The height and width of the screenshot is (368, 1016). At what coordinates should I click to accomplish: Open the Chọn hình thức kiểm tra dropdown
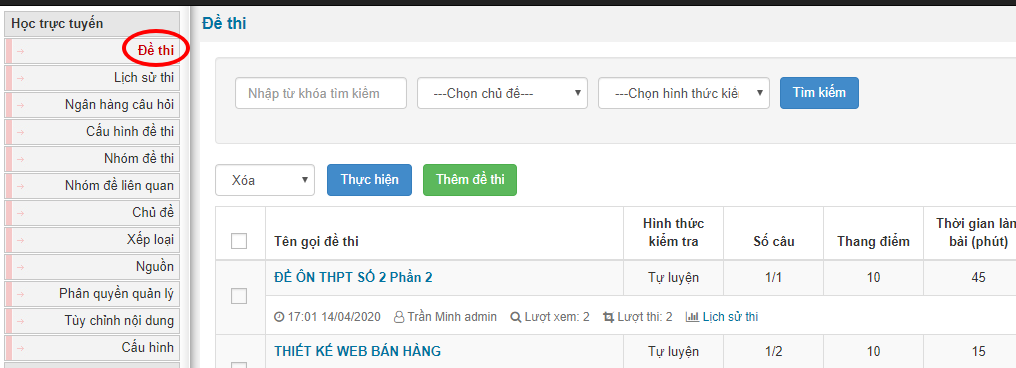click(684, 93)
